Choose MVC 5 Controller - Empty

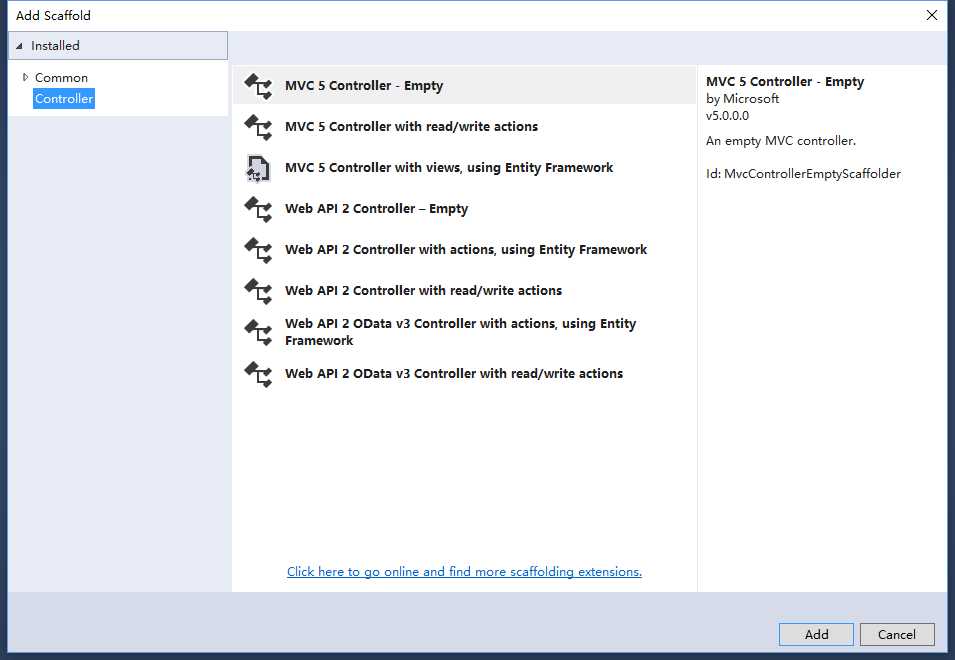tap(464, 86)
